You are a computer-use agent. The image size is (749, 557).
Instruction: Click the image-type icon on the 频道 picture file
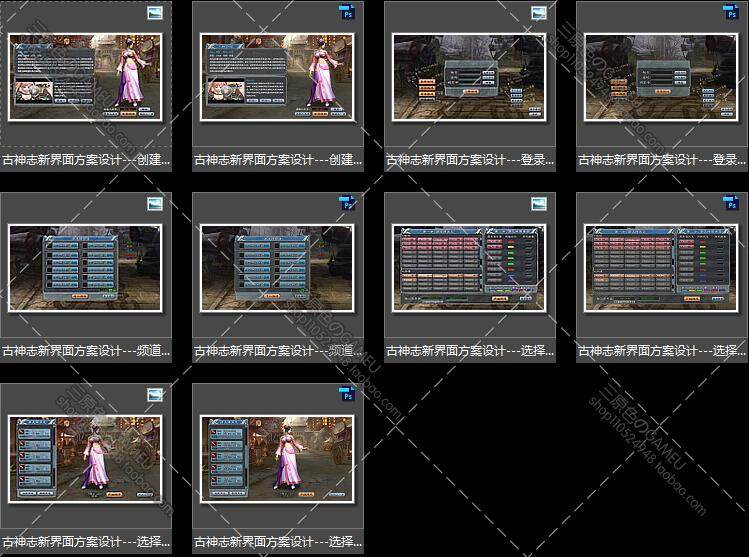(155, 204)
